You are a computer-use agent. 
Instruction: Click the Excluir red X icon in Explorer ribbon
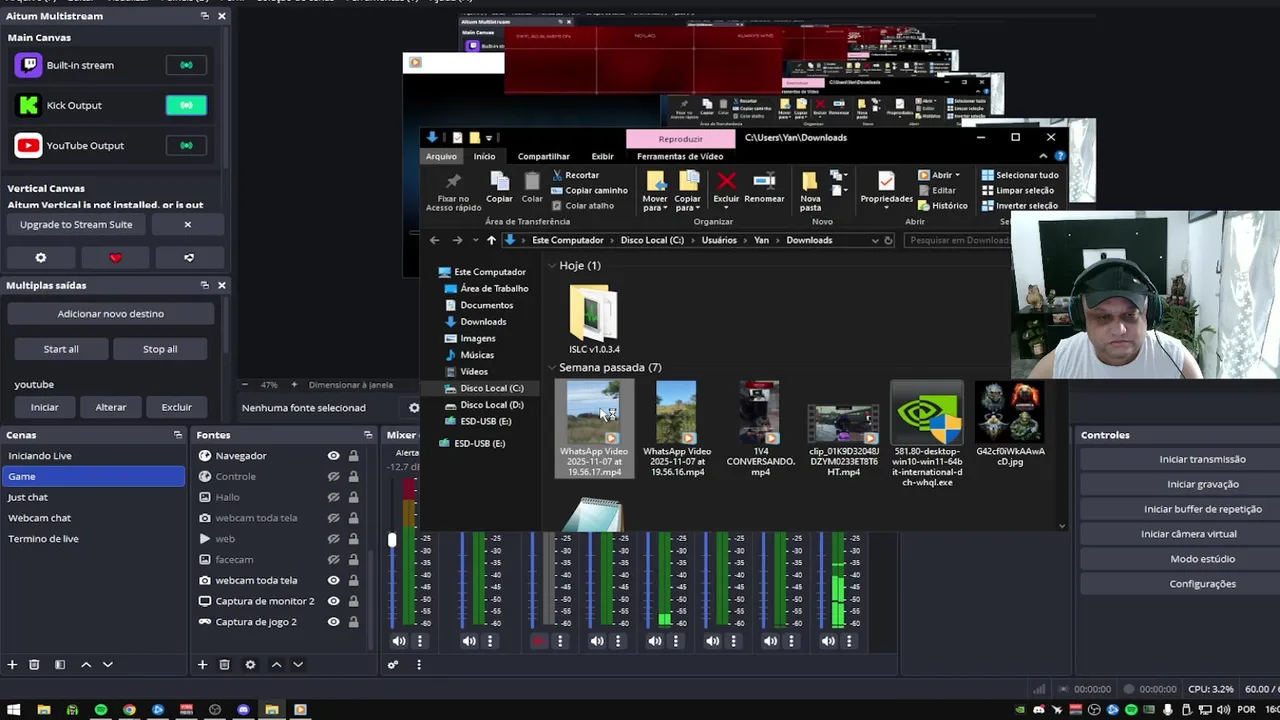pos(727,181)
